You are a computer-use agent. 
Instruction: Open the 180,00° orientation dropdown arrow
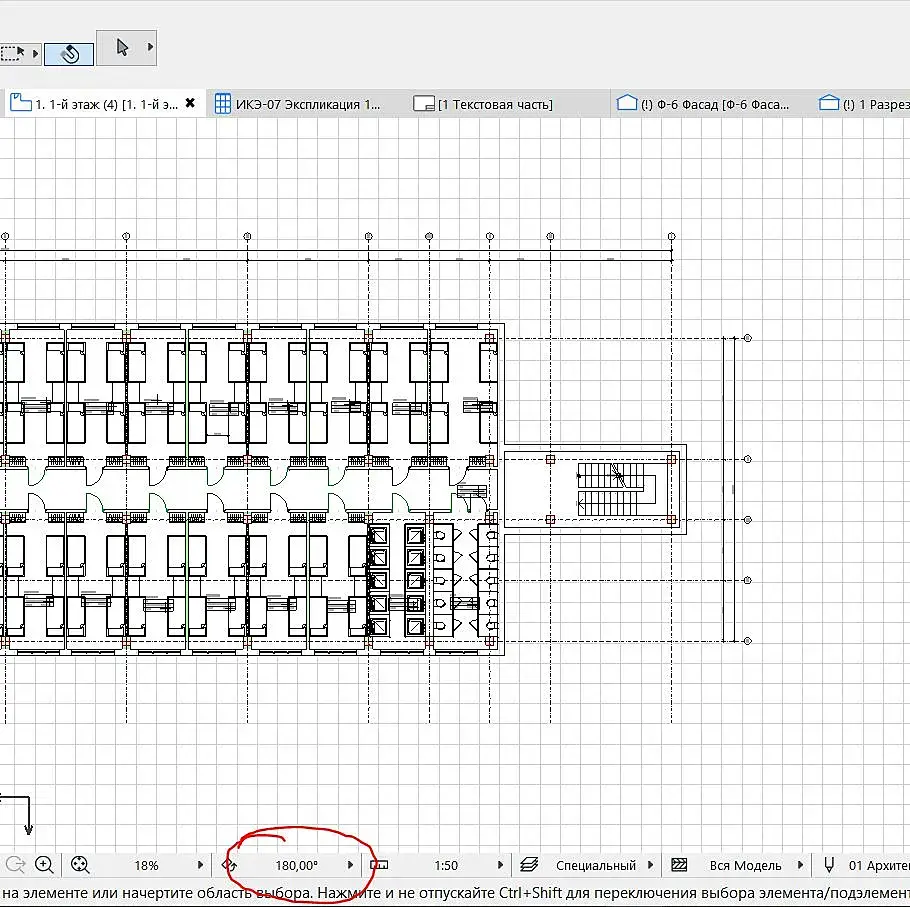click(x=350, y=865)
